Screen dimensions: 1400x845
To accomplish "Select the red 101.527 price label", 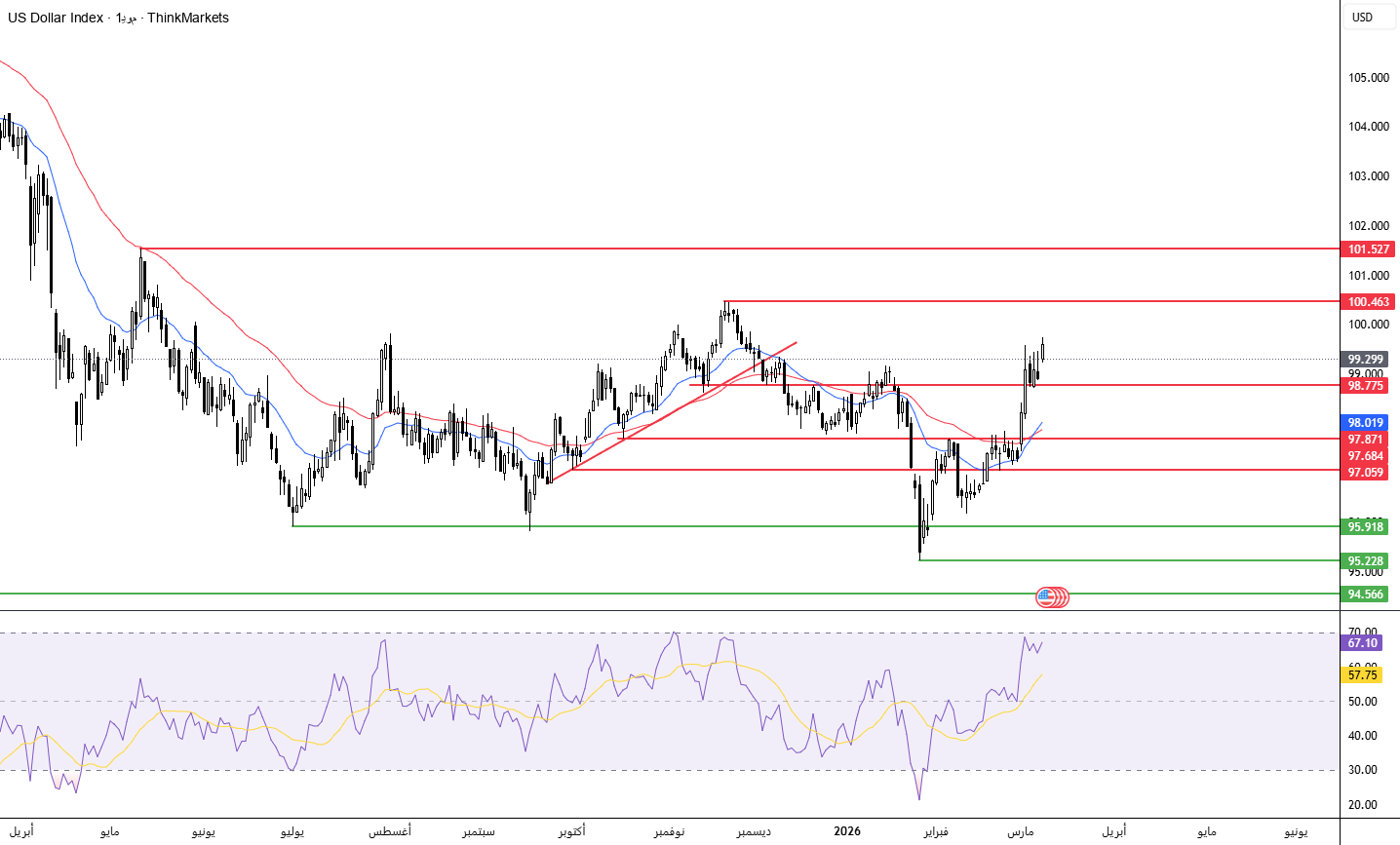I will pyautogui.click(x=1368, y=250).
